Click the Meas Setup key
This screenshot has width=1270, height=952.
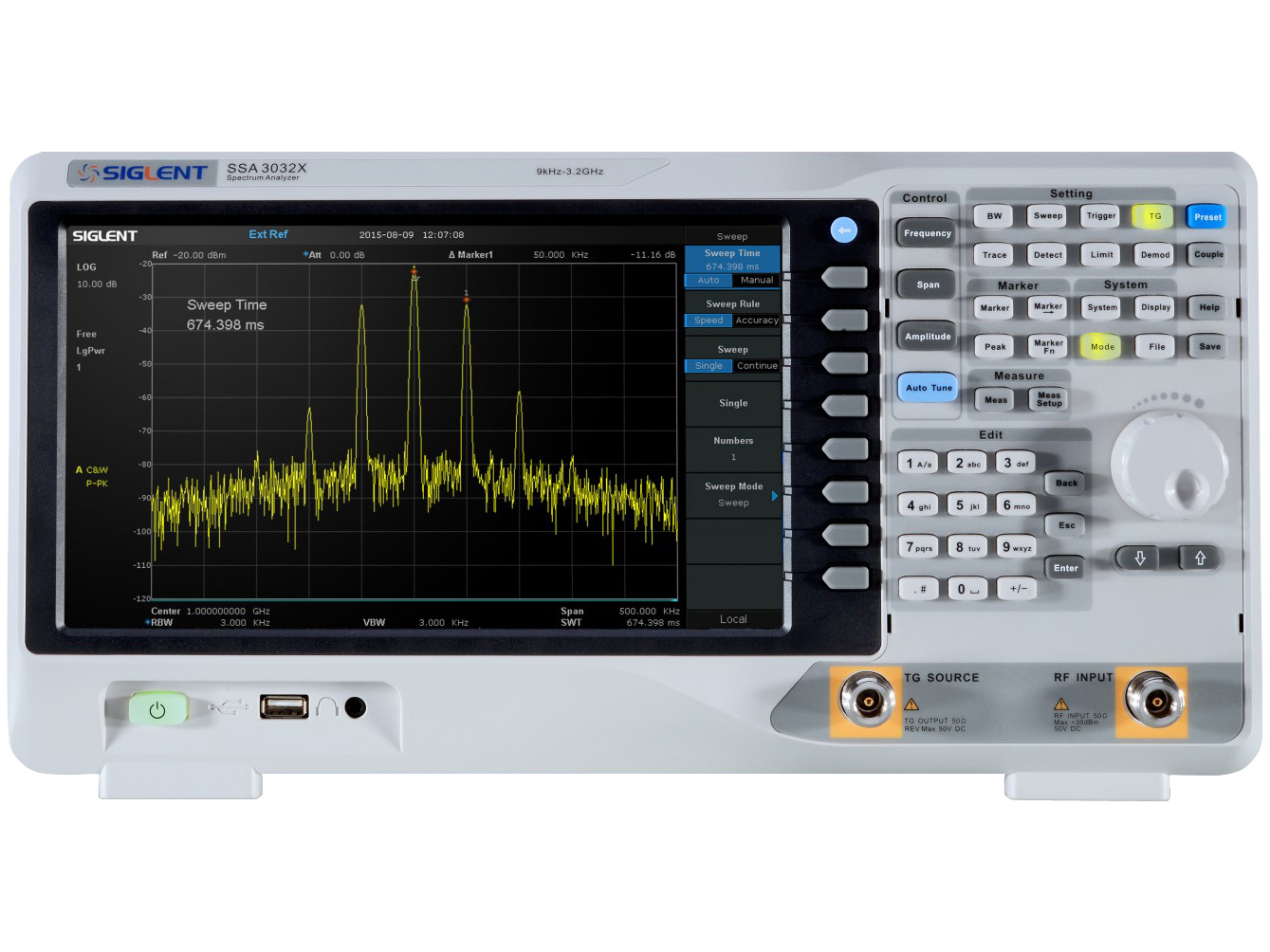click(1049, 400)
